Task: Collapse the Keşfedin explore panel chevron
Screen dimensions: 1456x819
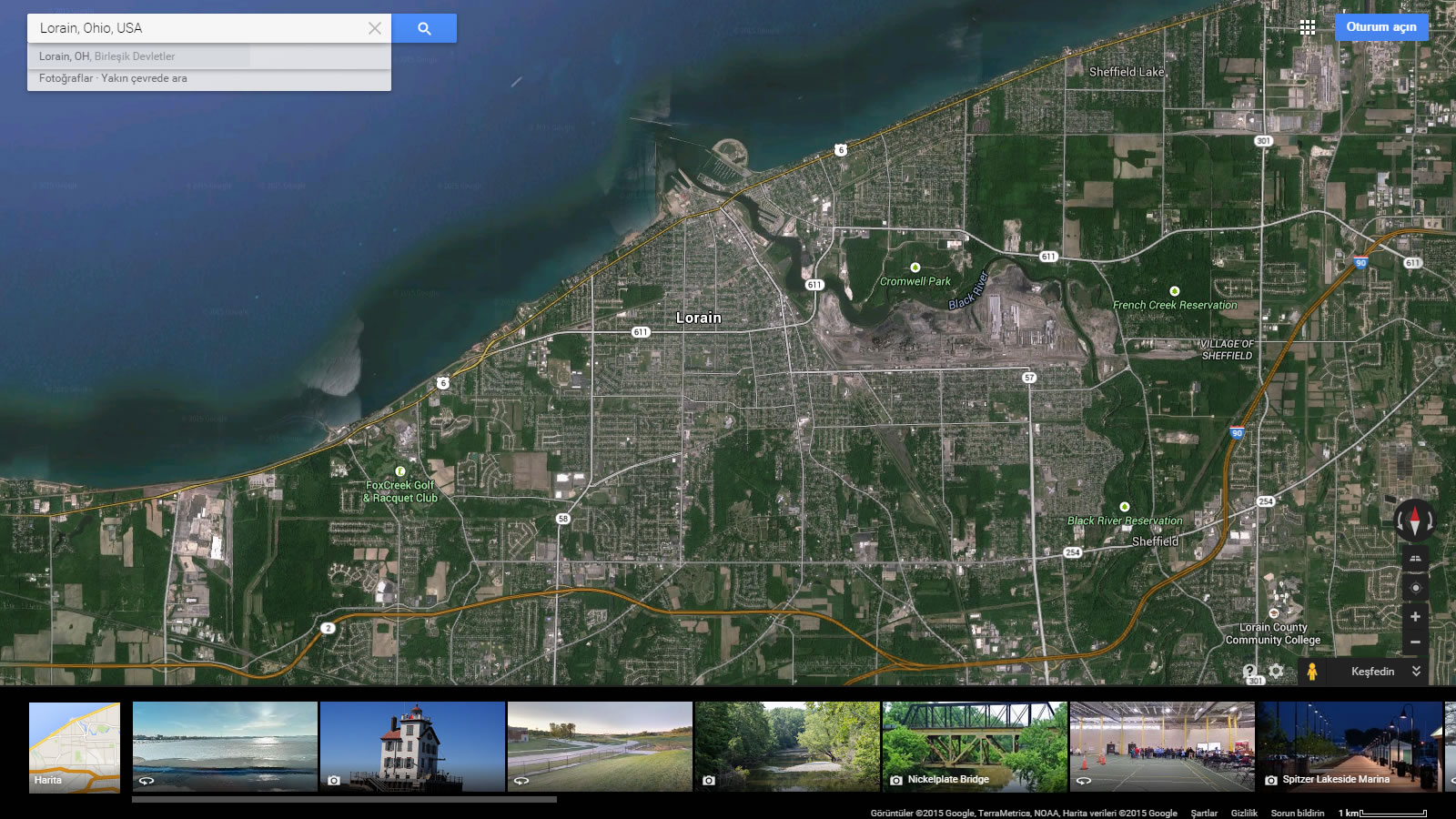Action: click(x=1416, y=672)
